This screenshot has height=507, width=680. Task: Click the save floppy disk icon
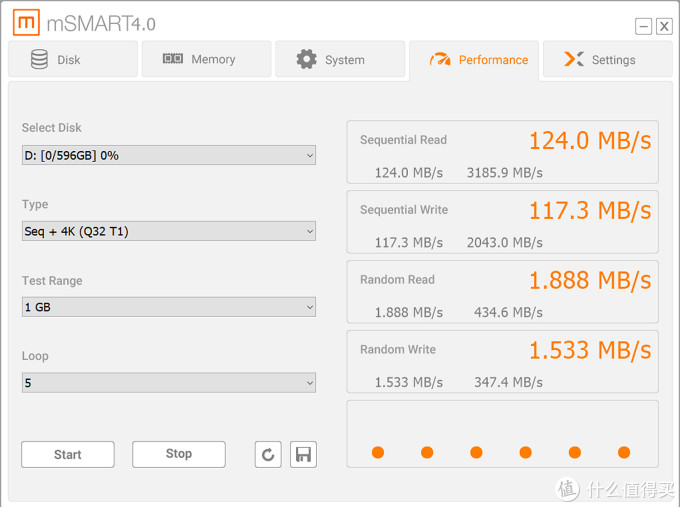tap(304, 455)
